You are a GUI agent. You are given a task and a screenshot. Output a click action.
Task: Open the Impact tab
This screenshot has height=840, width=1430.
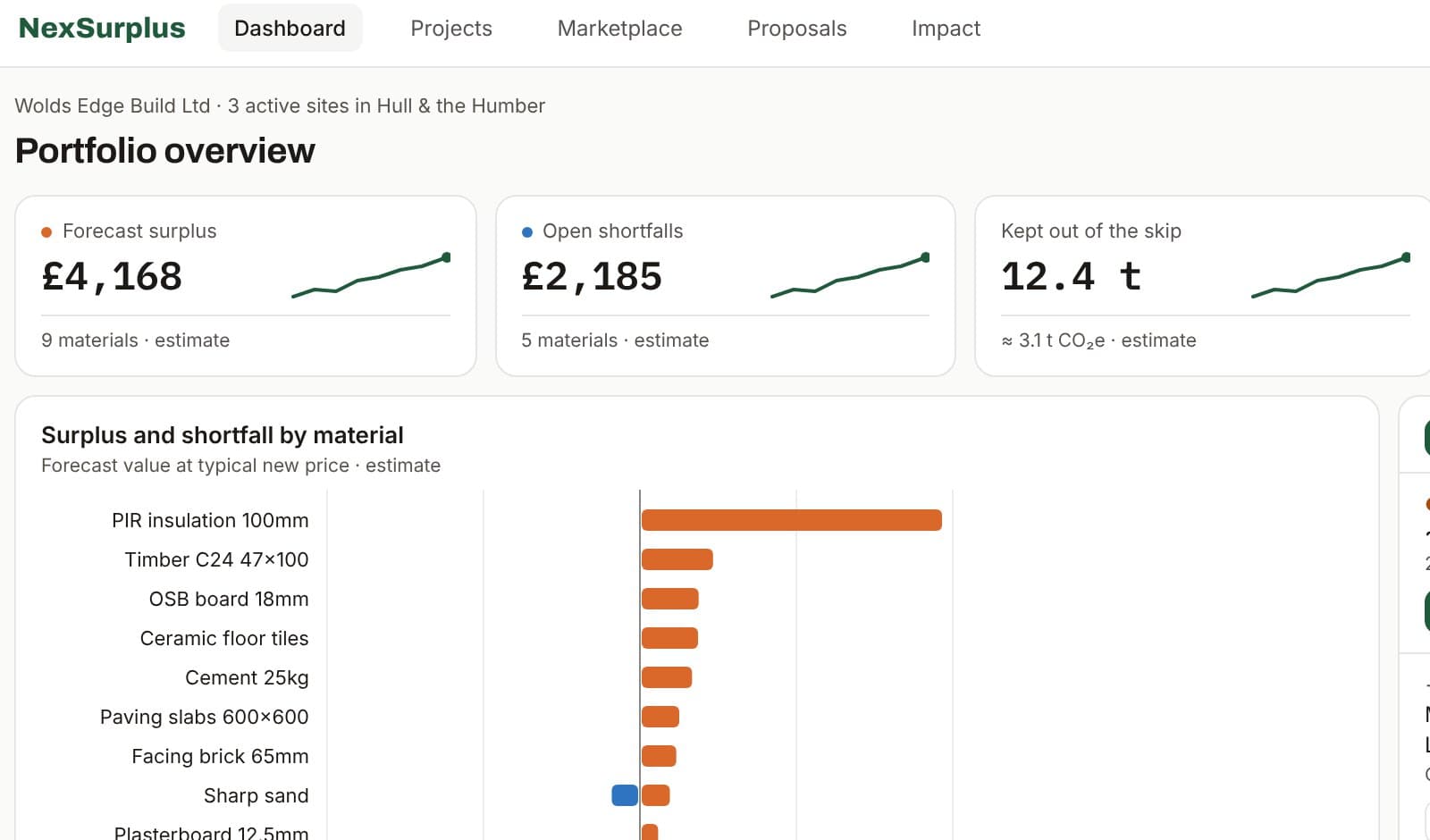pos(946,29)
